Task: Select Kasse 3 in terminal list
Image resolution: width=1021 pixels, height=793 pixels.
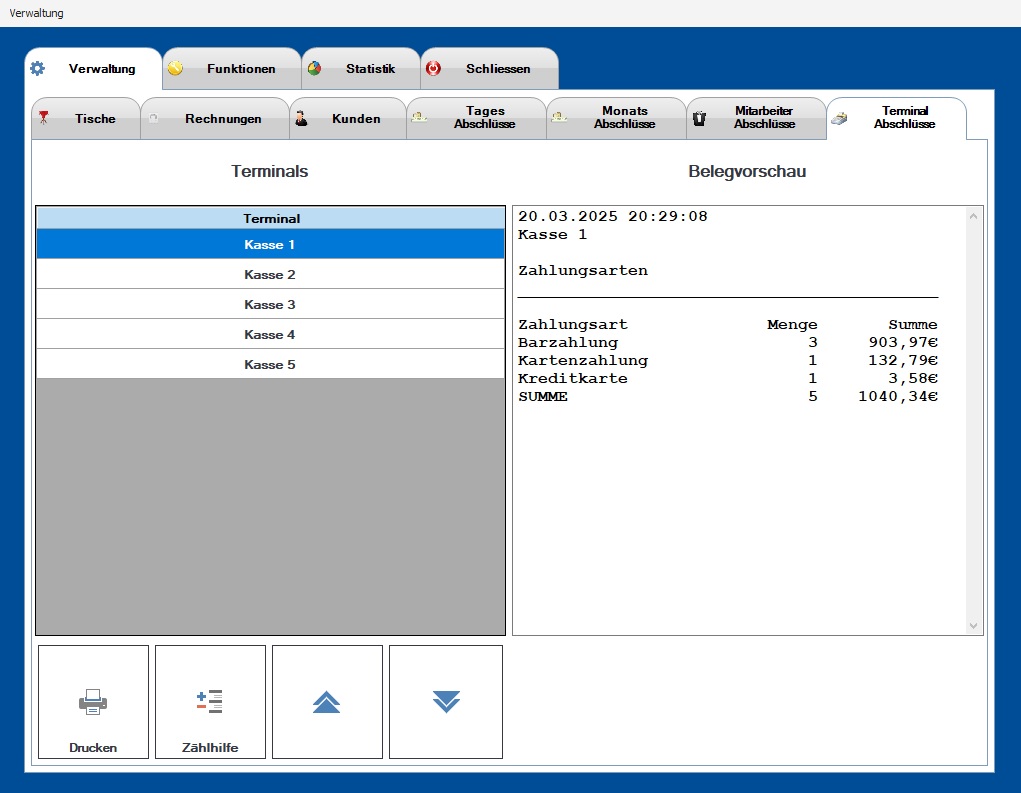Action: tap(270, 305)
